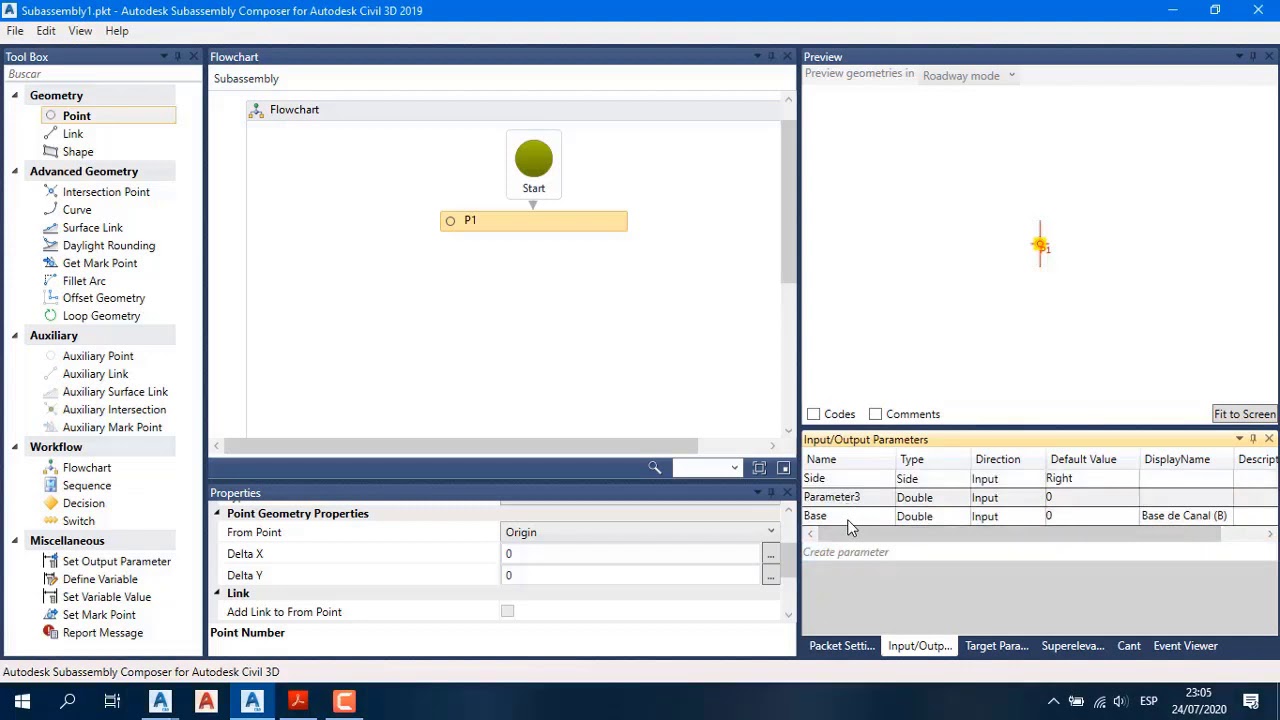The width and height of the screenshot is (1280, 720).
Task: Collapse the Miscellaneous group
Action: click(x=15, y=541)
